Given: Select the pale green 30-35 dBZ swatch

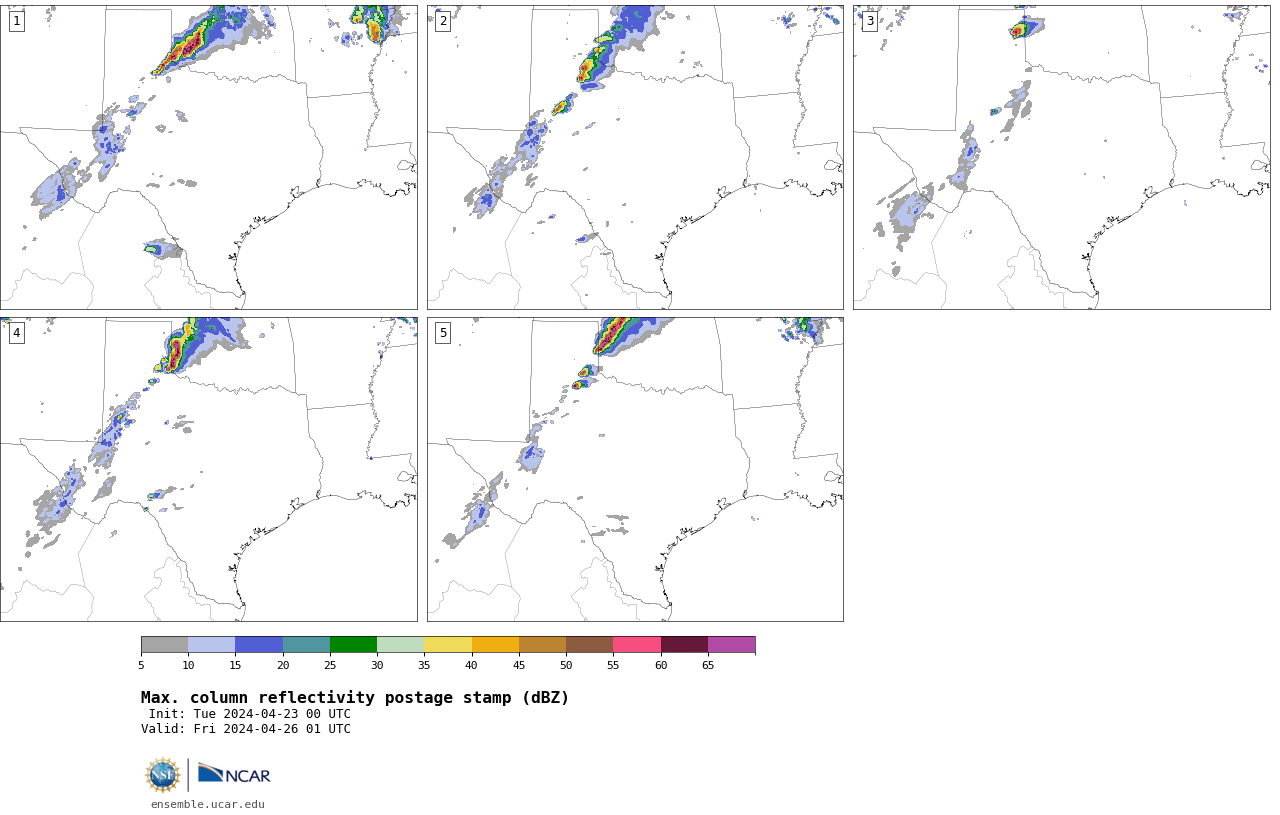Looking at the screenshot, I should click(x=401, y=645).
